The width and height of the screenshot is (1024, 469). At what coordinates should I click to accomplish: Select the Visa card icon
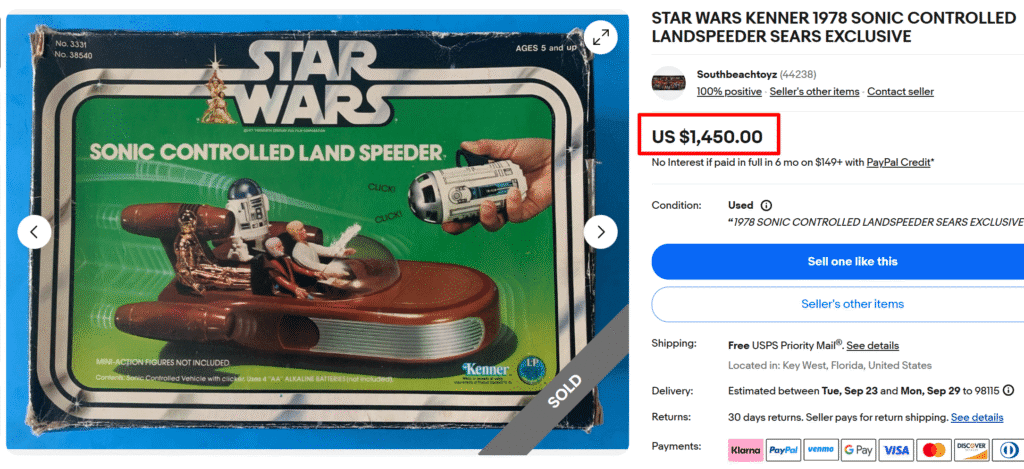(x=896, y=450)
